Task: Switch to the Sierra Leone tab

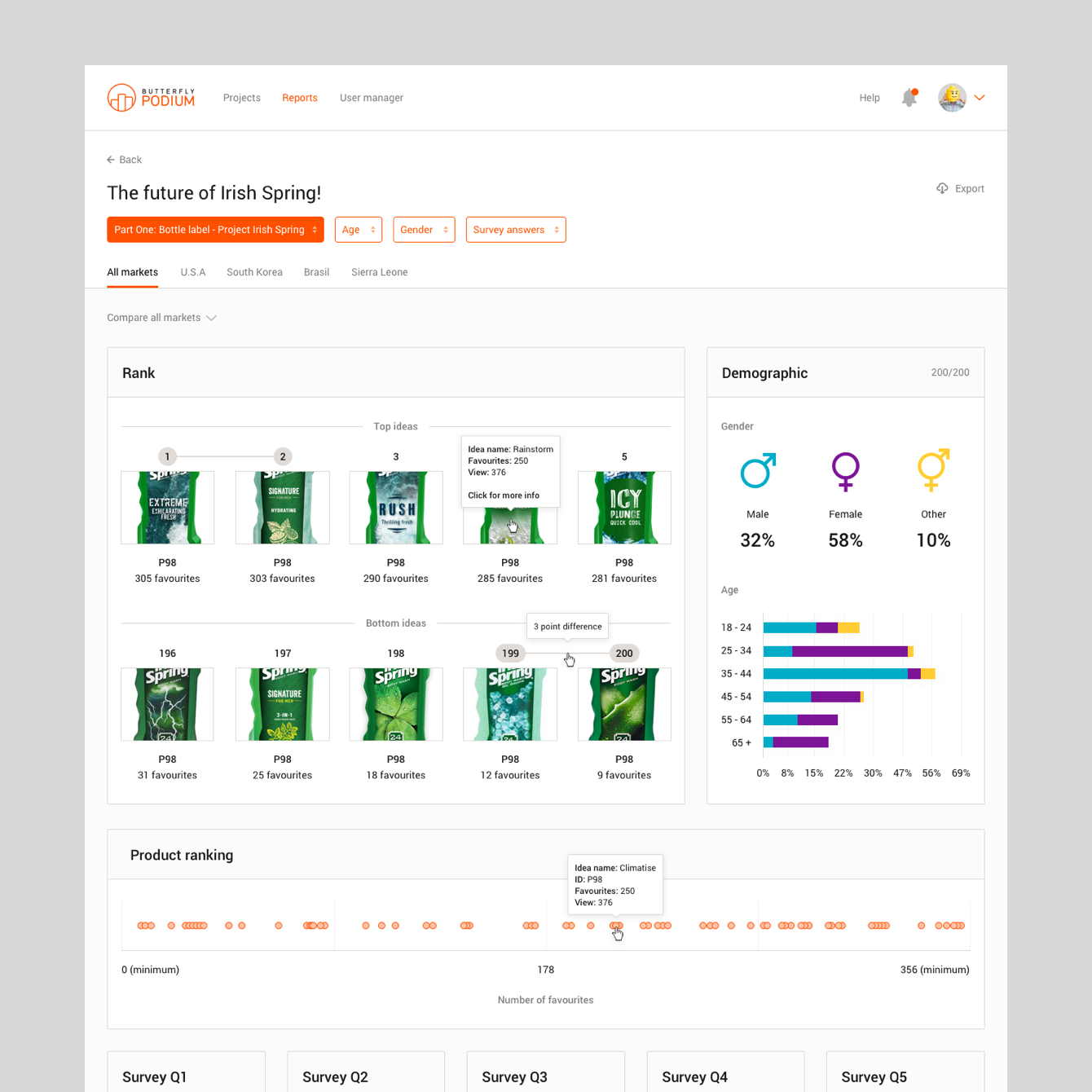Action: point(380,272)
